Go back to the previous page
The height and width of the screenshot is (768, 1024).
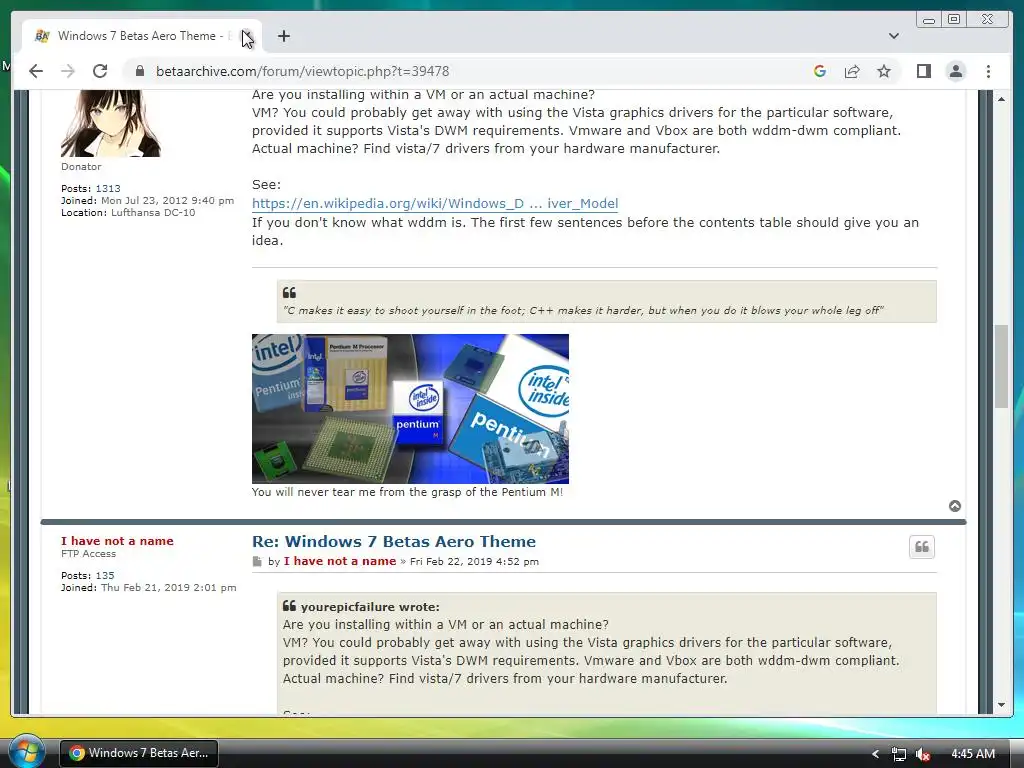[36, 71]
